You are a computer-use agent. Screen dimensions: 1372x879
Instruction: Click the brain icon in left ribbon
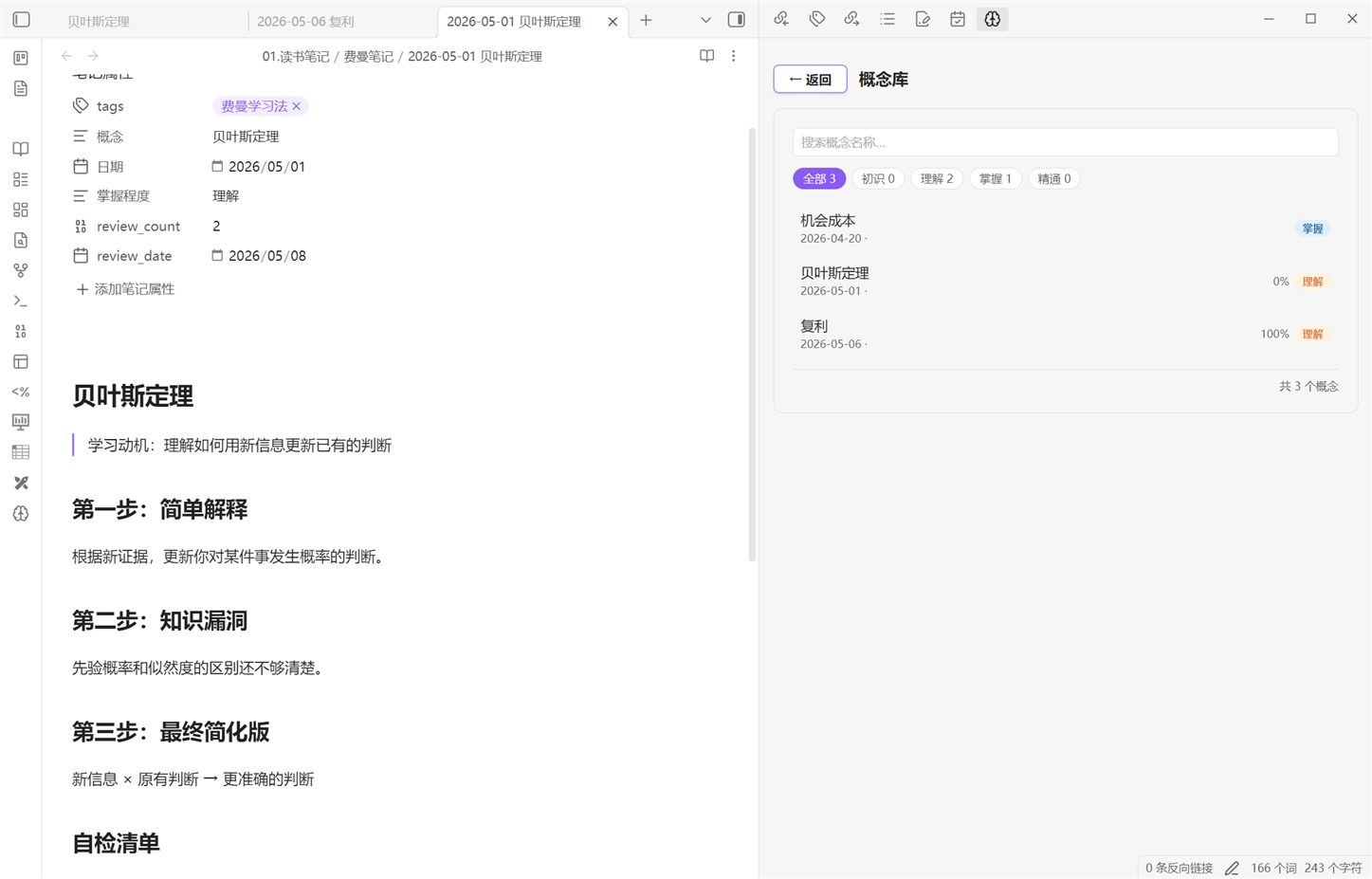[x=21, y=513]
